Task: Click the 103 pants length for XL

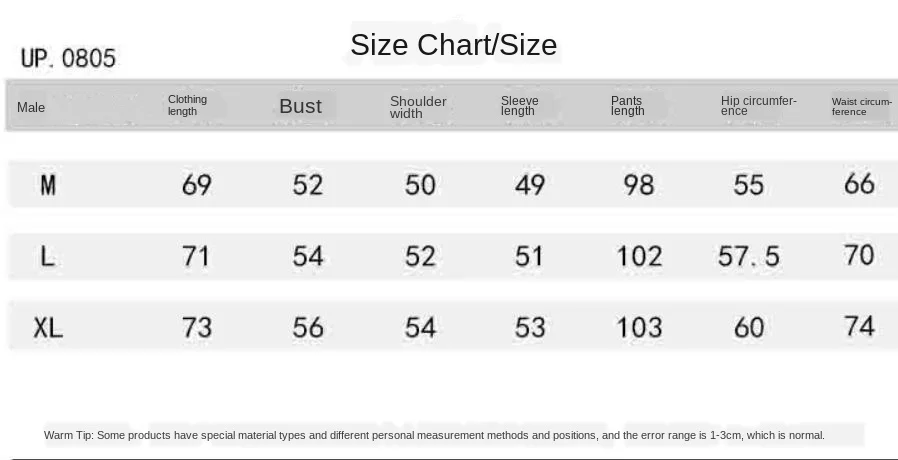Action: point(639,328)
